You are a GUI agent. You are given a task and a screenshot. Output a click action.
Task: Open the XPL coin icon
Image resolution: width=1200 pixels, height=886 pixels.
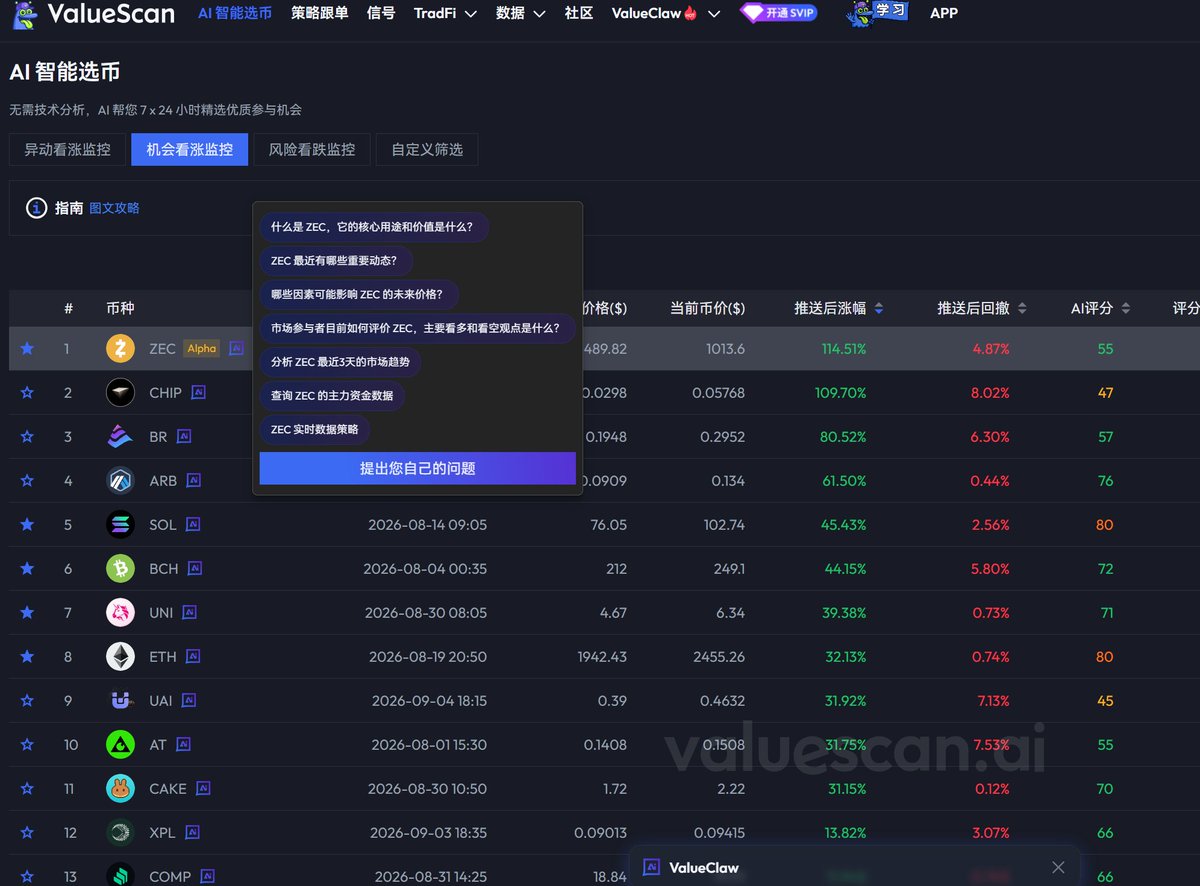pyautogui.click(x=120, y=833)
